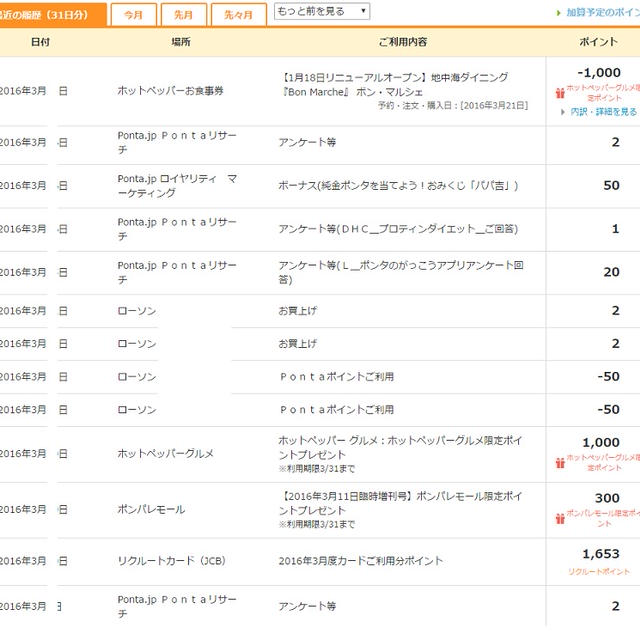
Task: Click the 1,653 points value
Action: (x=601, y=554)
